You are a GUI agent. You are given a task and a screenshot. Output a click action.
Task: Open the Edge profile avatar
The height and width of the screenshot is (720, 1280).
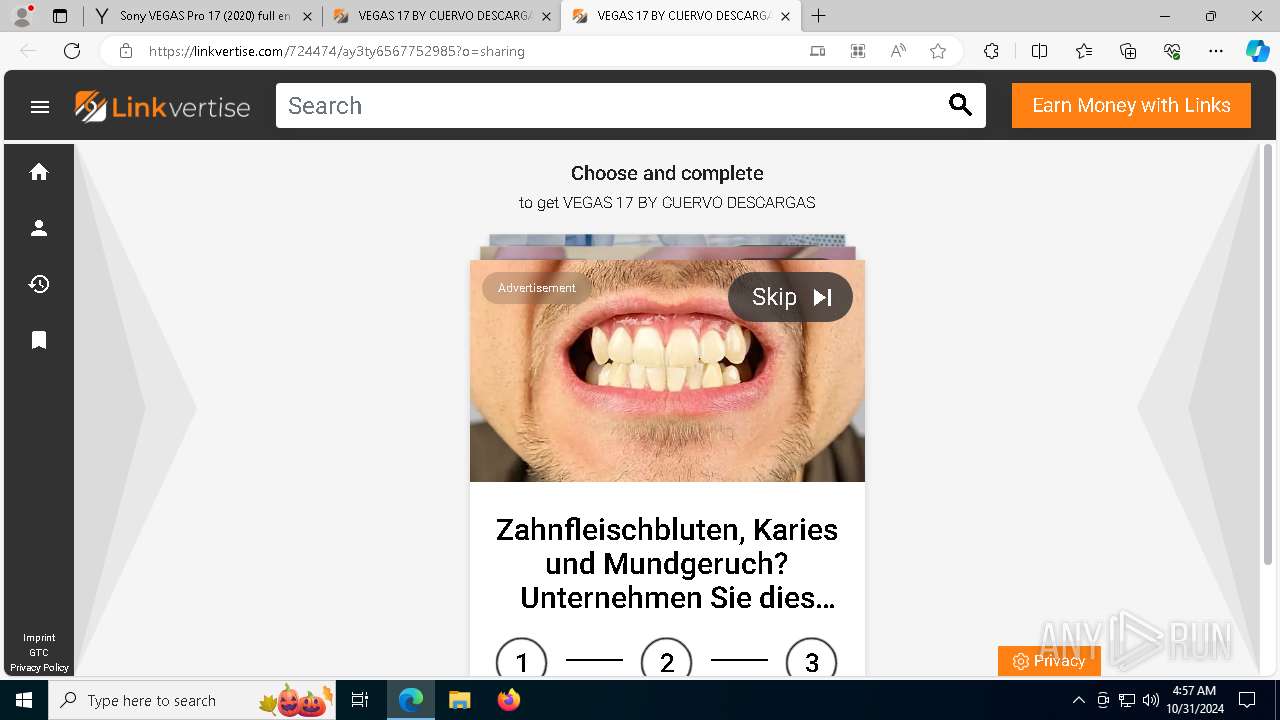(22, 16)
